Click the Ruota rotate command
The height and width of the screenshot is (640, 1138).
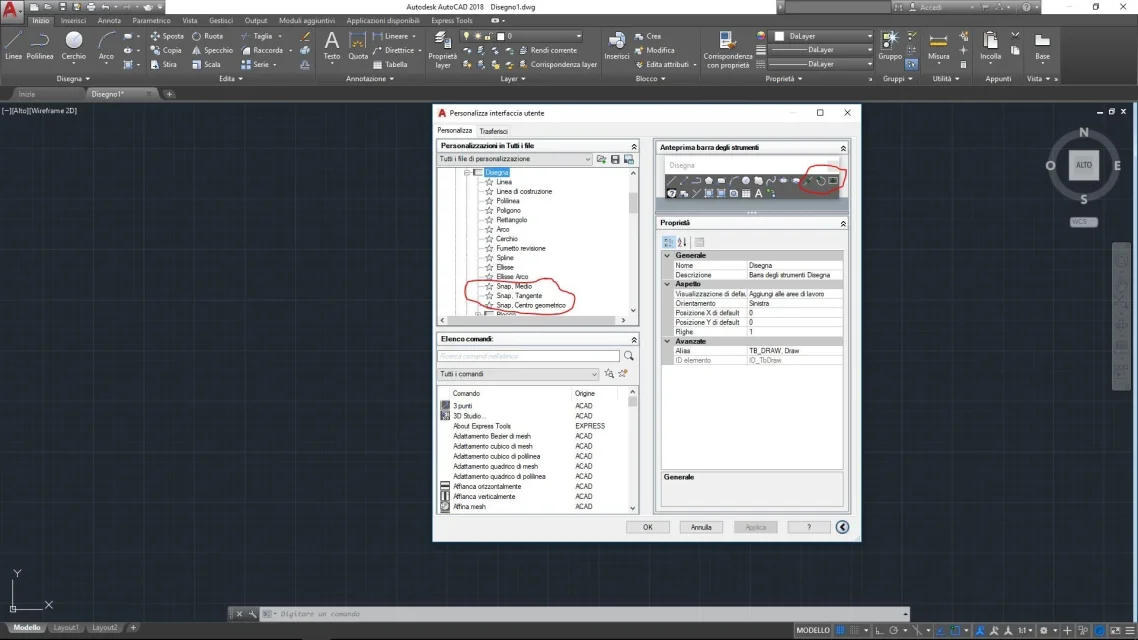coord(208,36)
